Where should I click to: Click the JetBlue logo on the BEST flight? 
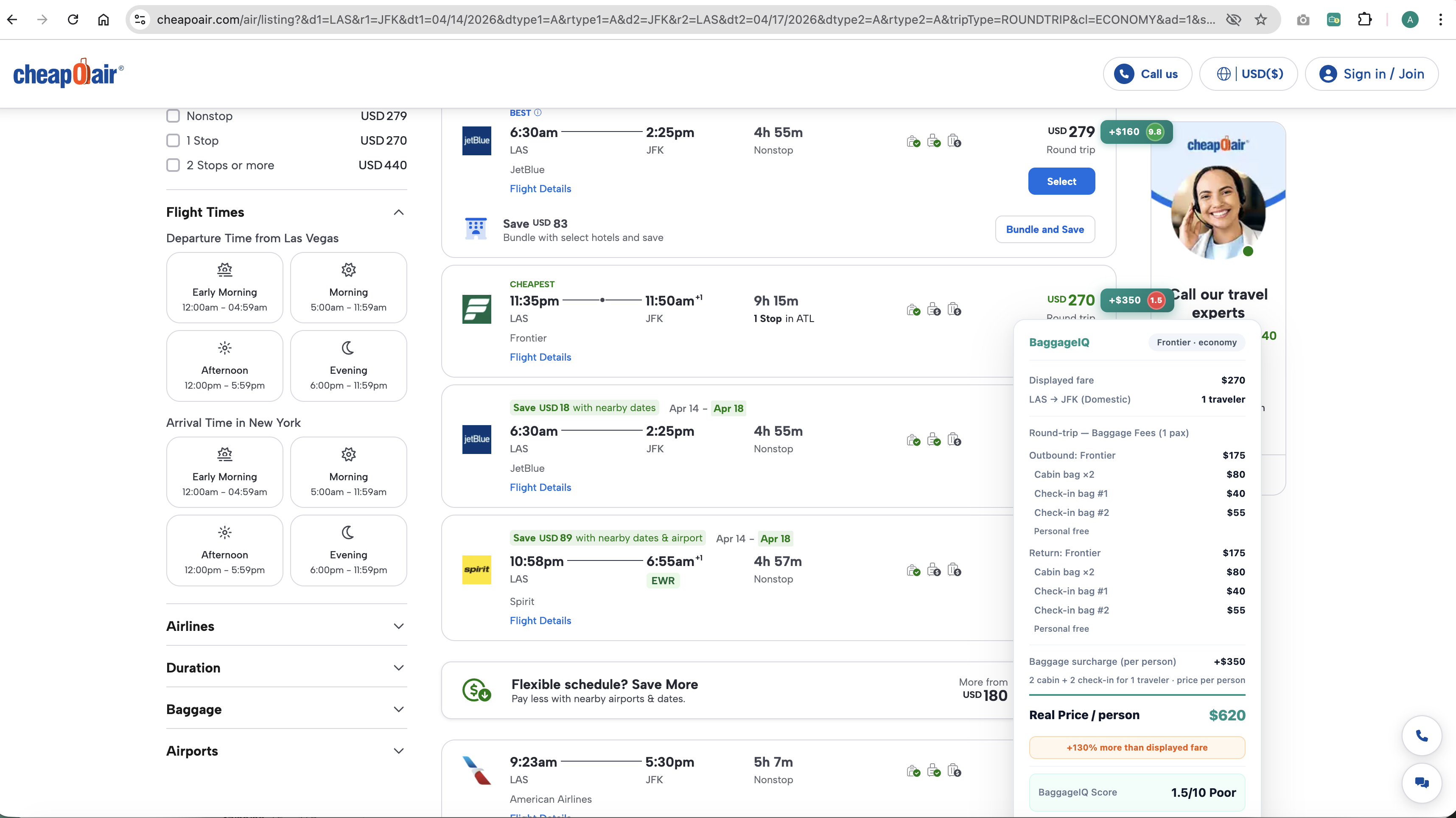coord(476,141)
